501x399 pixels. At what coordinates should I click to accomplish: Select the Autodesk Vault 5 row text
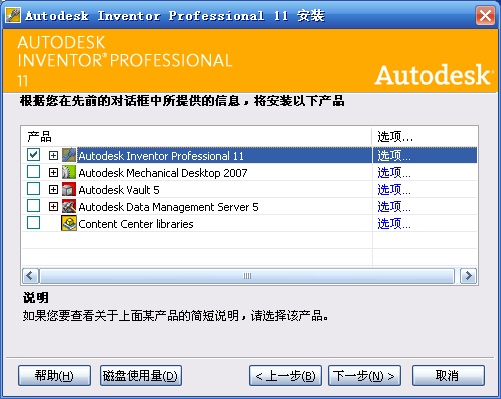119,190
